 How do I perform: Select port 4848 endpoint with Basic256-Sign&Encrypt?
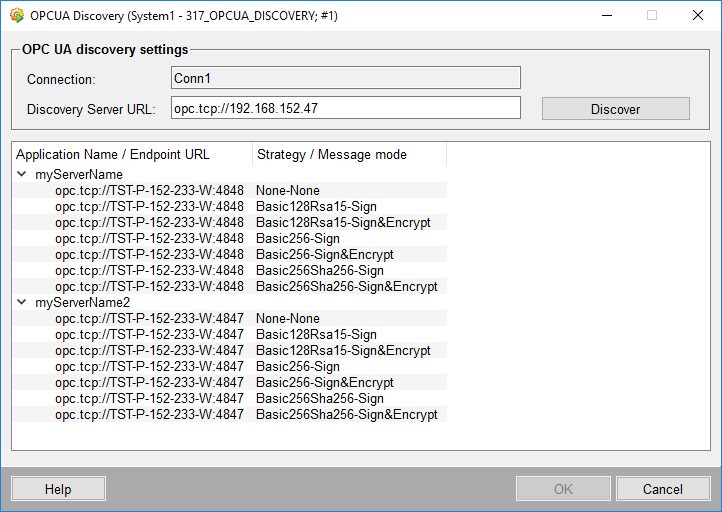(x=149, y=255)
